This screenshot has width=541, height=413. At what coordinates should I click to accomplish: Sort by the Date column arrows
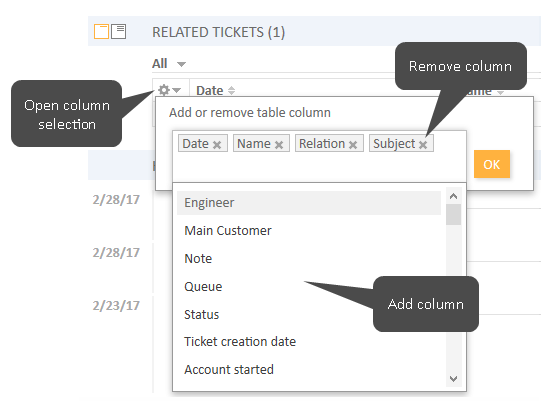(x=232, y=90)
